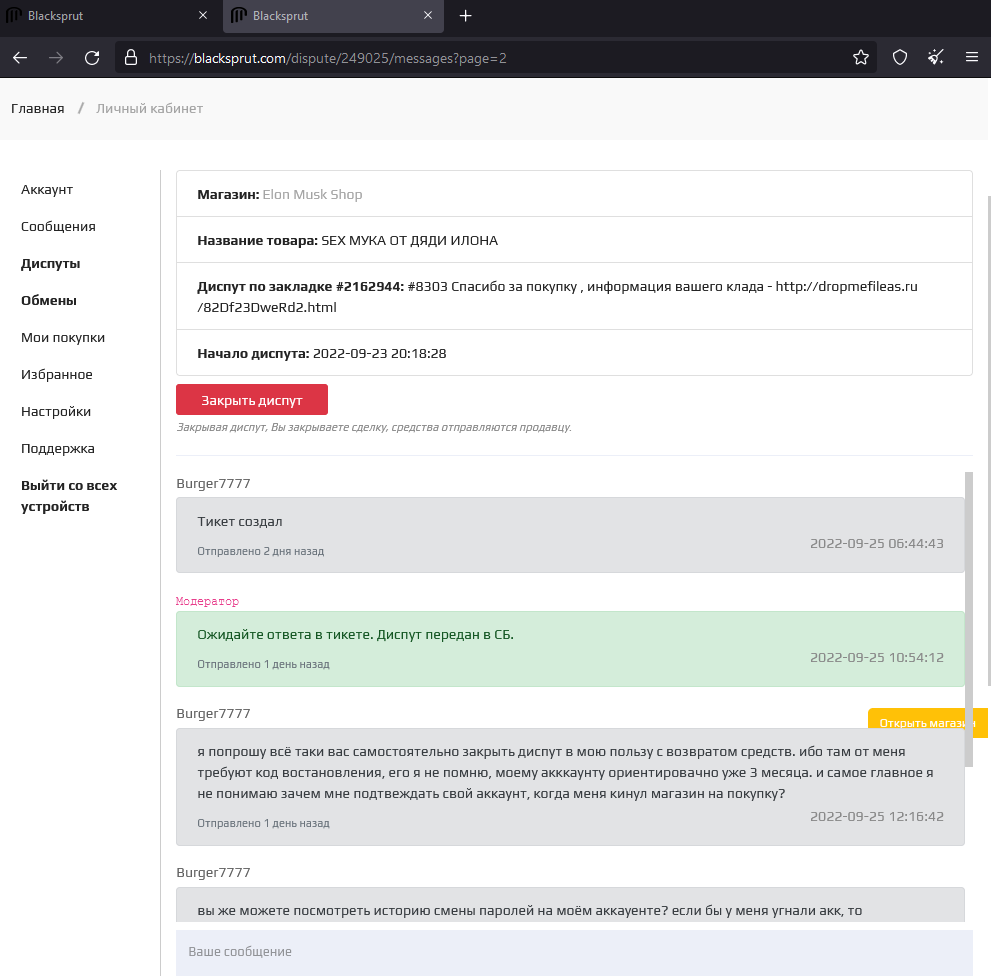Bookmark this page with the star icon
Image resolution: width=991 pixels, height=976 pixels.
[x=861, y=58]
